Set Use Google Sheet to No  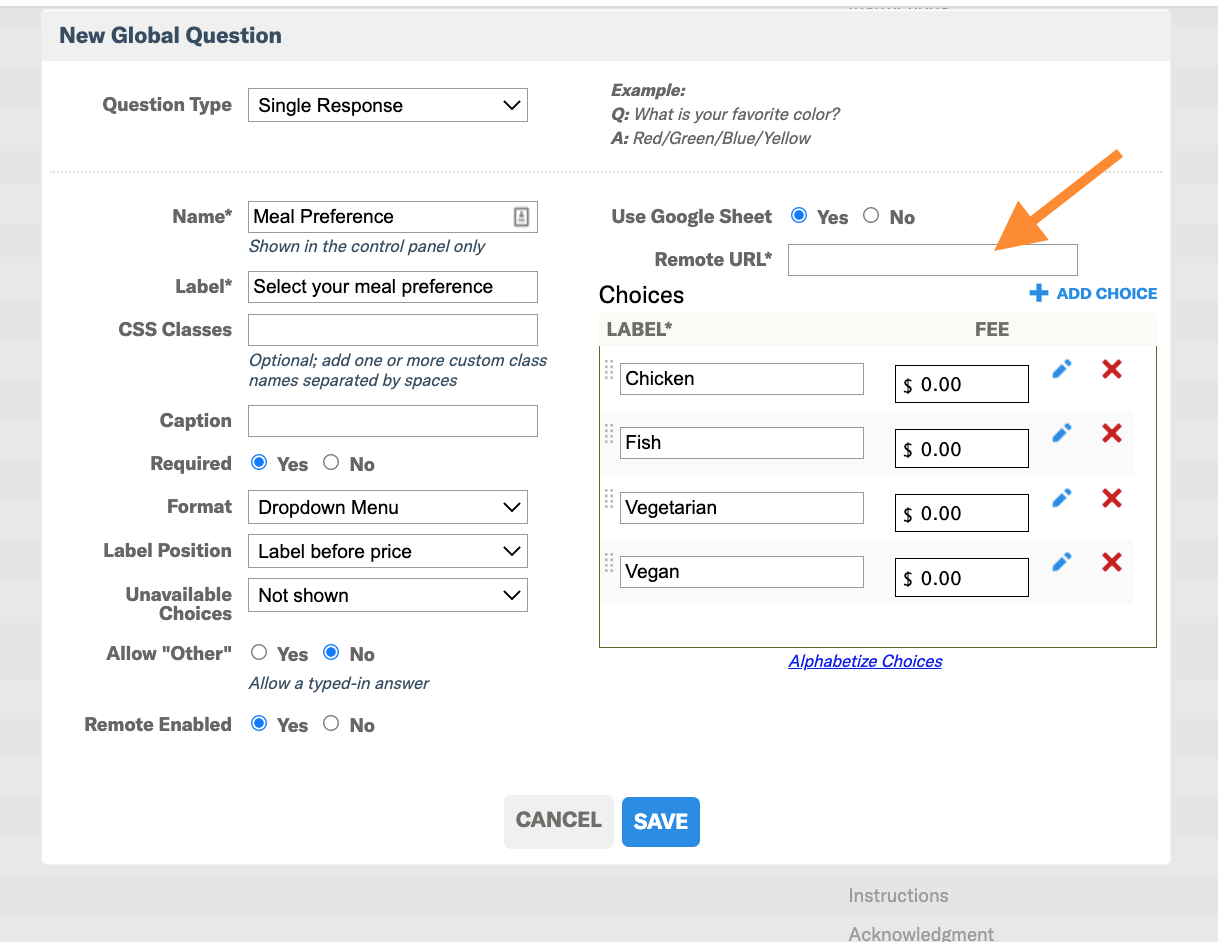pos(871,215)
